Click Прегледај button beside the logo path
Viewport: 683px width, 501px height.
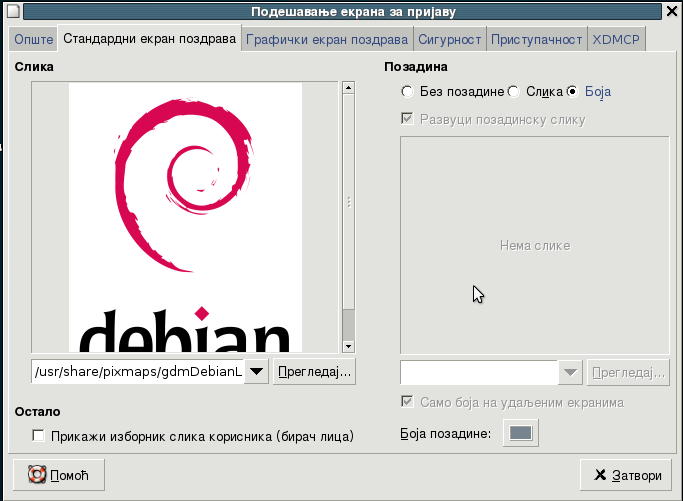coord(314,372)
